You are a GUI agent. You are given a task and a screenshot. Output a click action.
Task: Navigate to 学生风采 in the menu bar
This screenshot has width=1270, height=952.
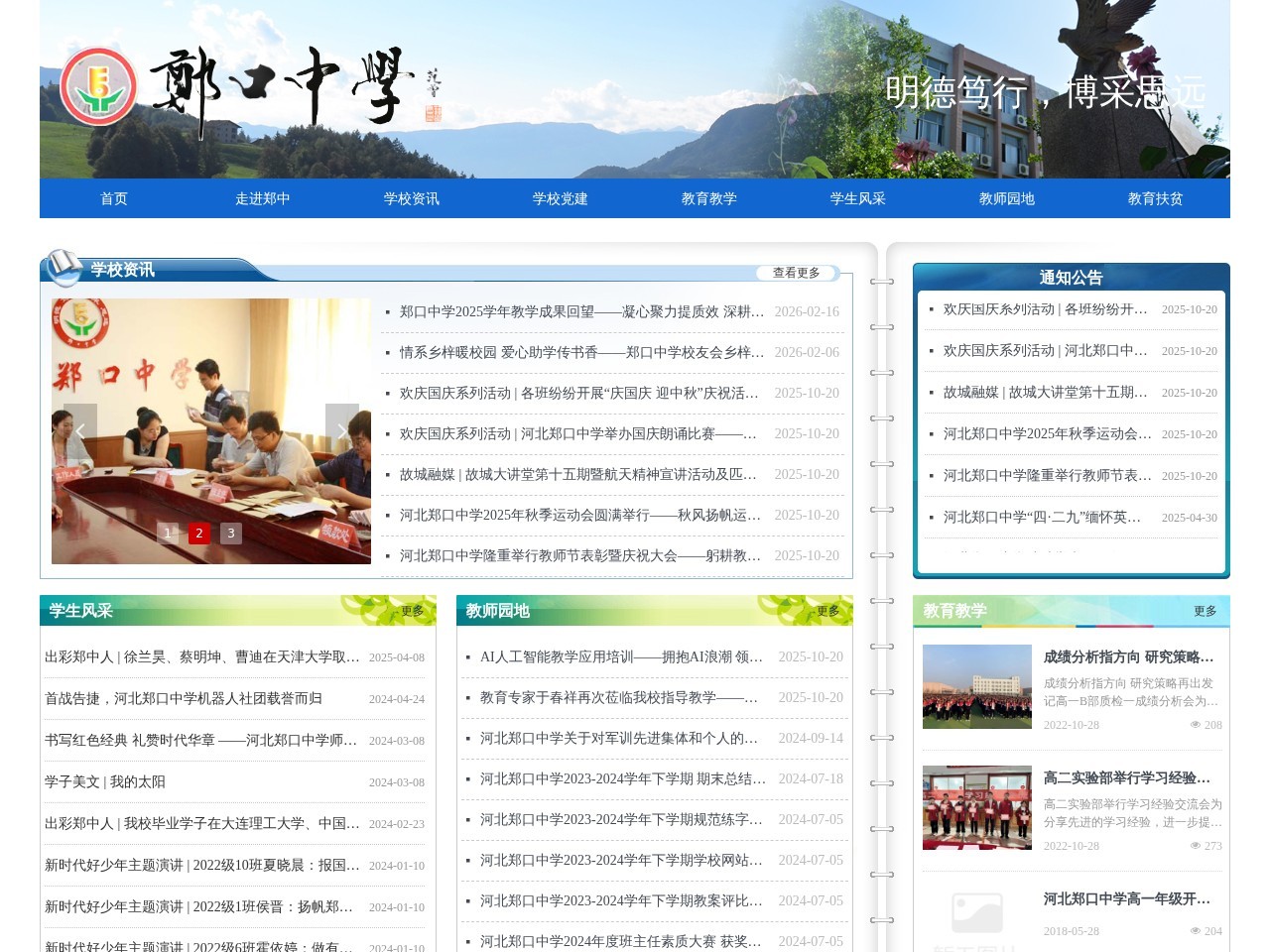858,198
